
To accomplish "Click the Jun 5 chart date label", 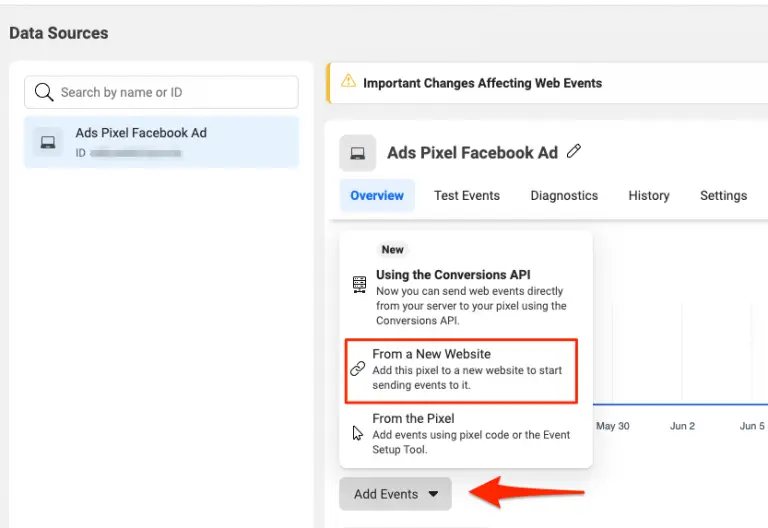I will pos(752,426).
